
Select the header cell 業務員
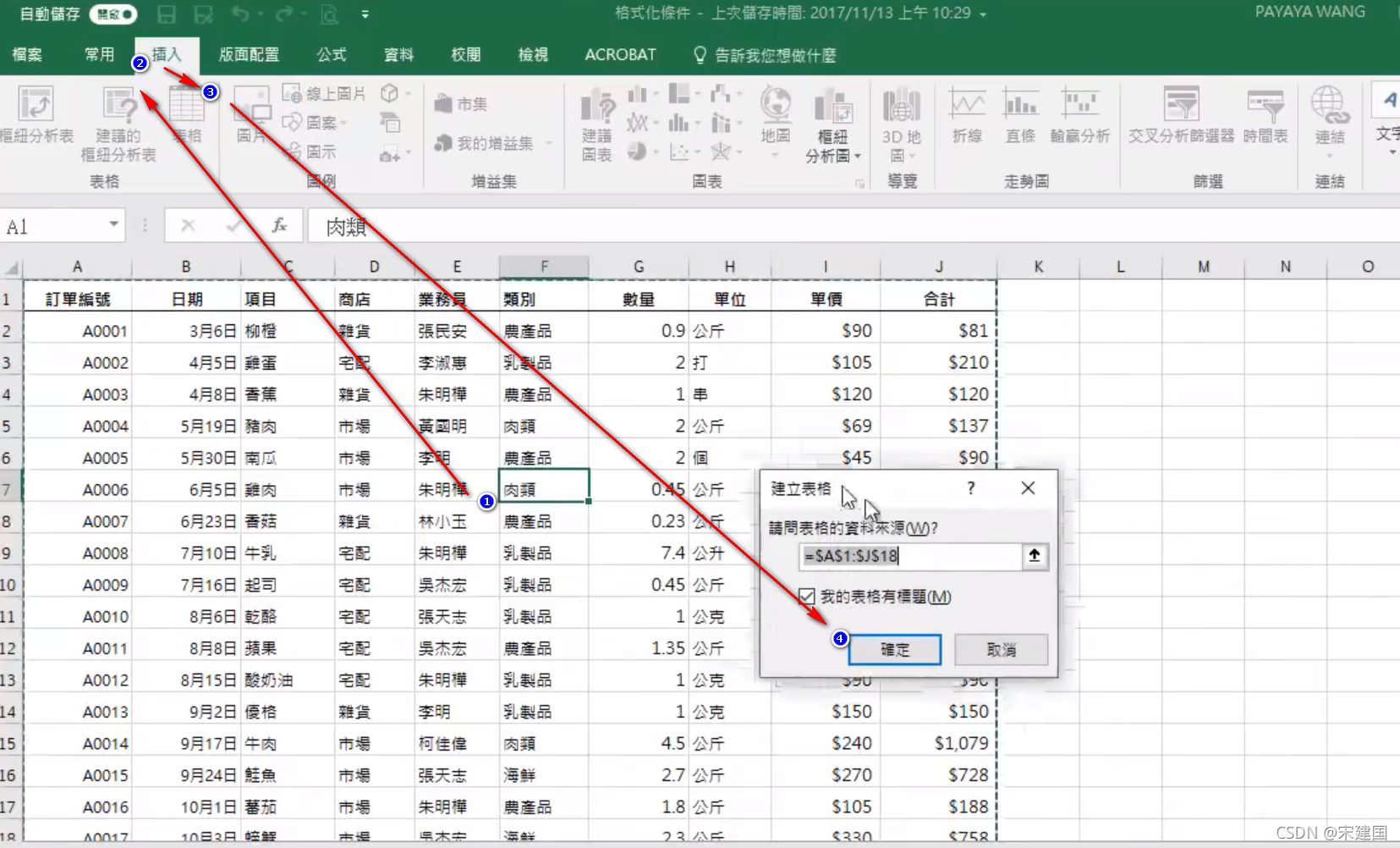(x=457, y=299)
